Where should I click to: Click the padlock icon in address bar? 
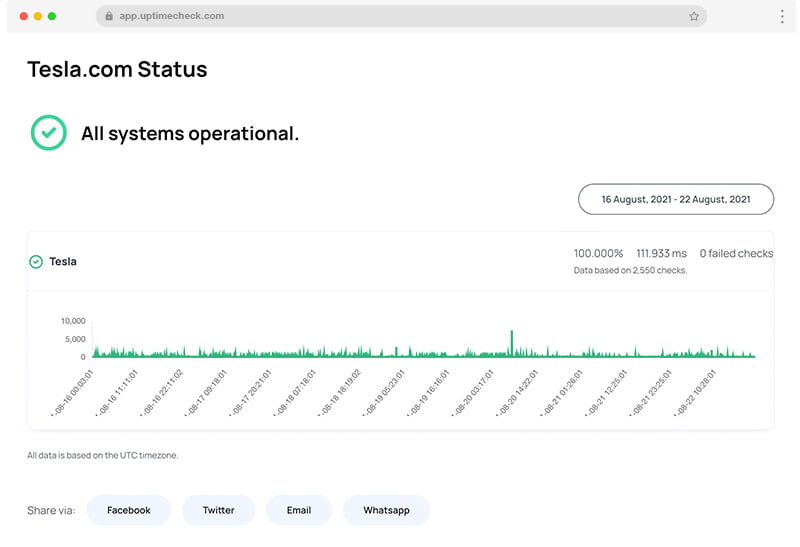(x=109, y=16)
